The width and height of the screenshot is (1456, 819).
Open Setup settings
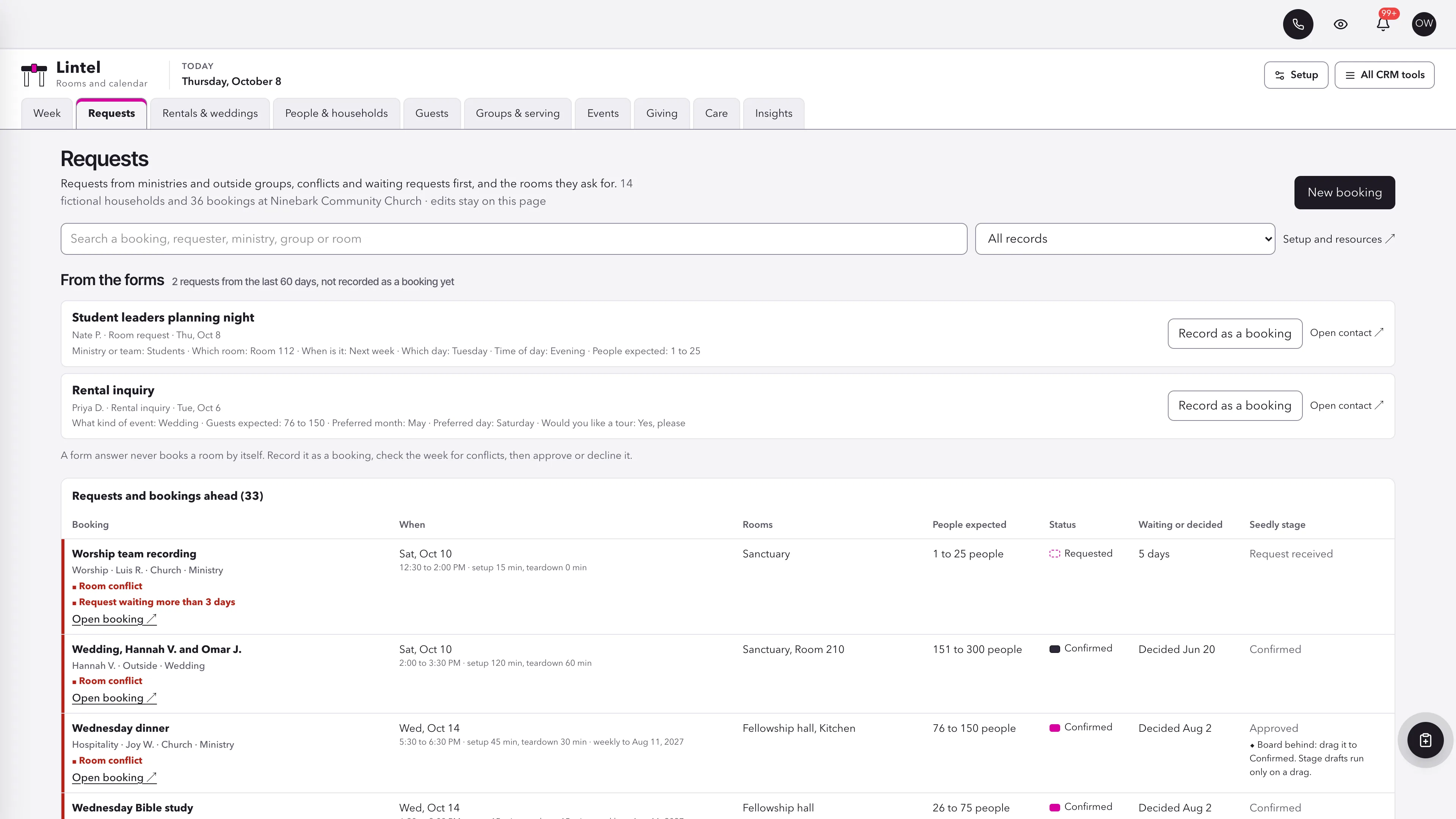coord(1296,75)
